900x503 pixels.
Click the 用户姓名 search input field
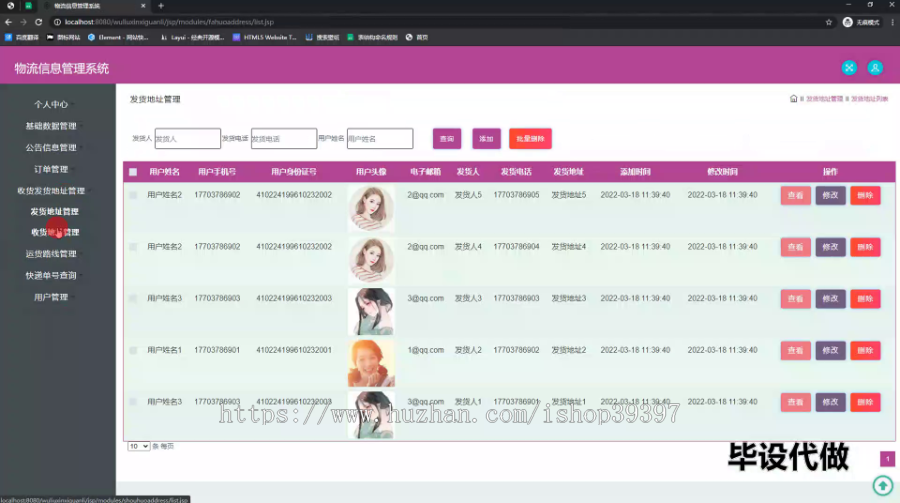tap(380, 138)
